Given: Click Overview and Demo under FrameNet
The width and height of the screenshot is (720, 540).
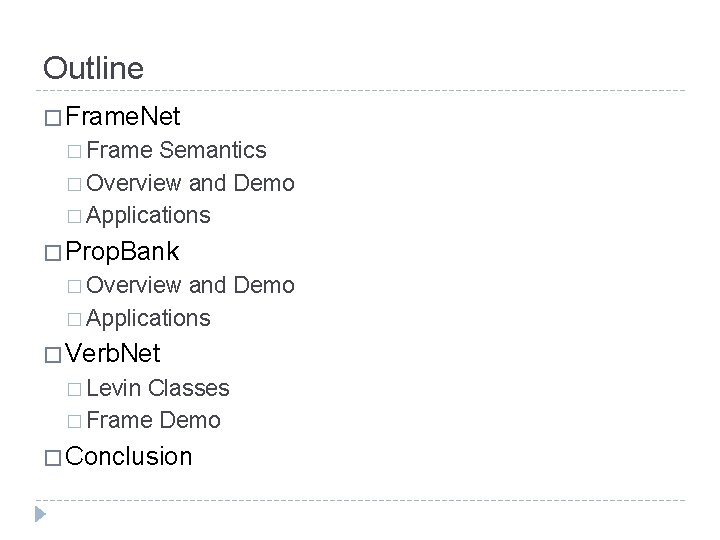Looking at the screenshot, I should pos(190,183).
